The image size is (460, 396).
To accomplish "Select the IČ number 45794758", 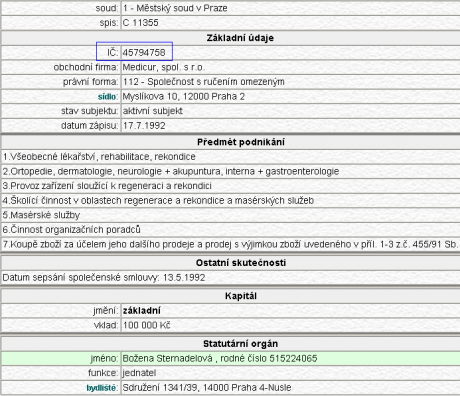I will point(144,53).
